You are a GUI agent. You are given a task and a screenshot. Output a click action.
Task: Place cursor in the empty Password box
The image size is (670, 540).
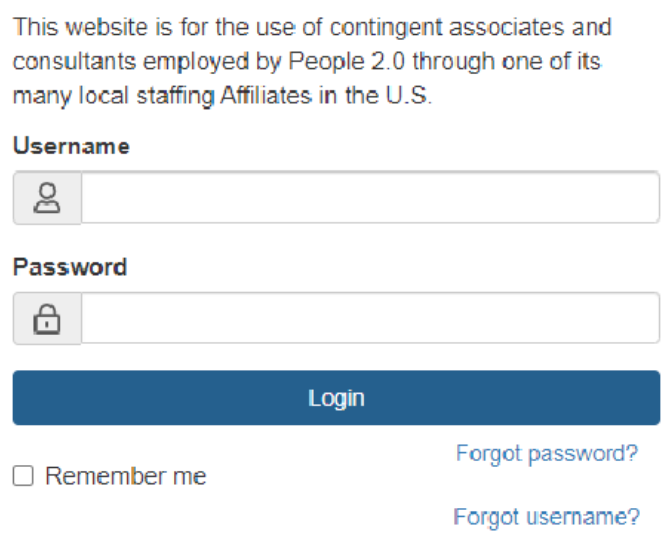pos(370,319)
